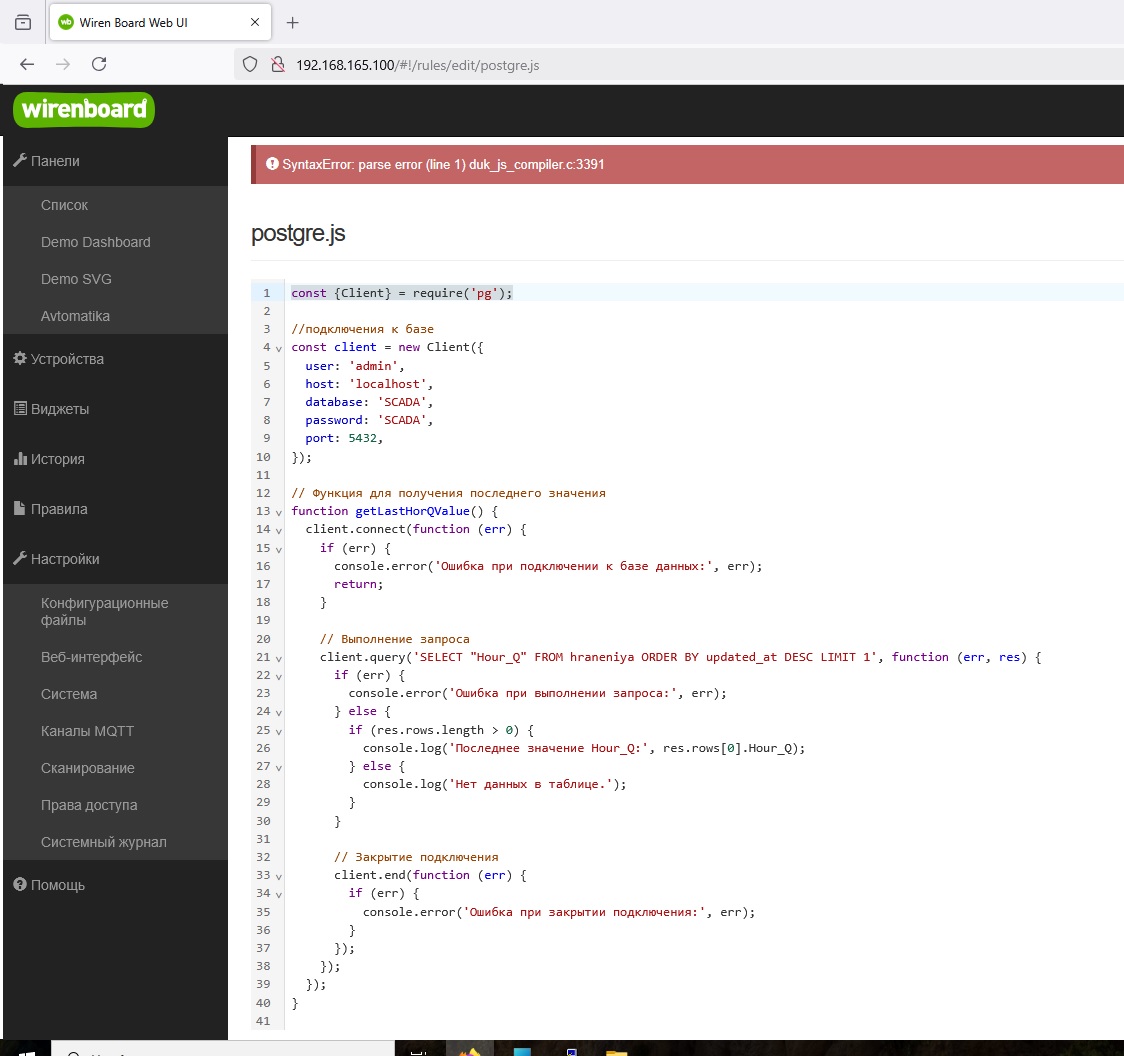Collapse the code fold at line 33

point(279,877)
